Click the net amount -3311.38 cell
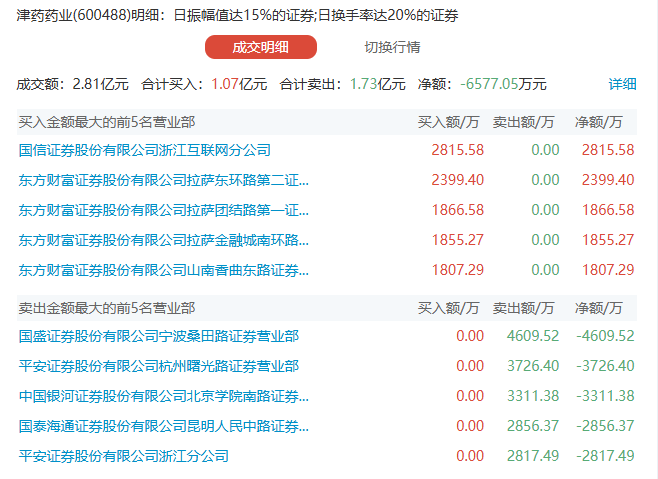Screen dimensions: 658x479 click(x=605, y=396)
